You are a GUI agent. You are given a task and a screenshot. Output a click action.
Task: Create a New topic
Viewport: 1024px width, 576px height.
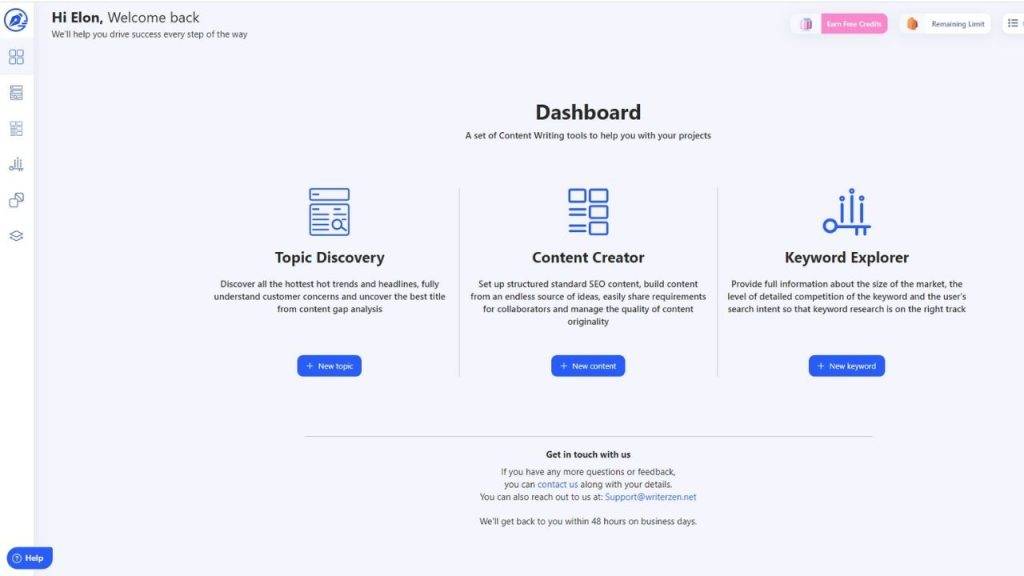tap(329, 366)
